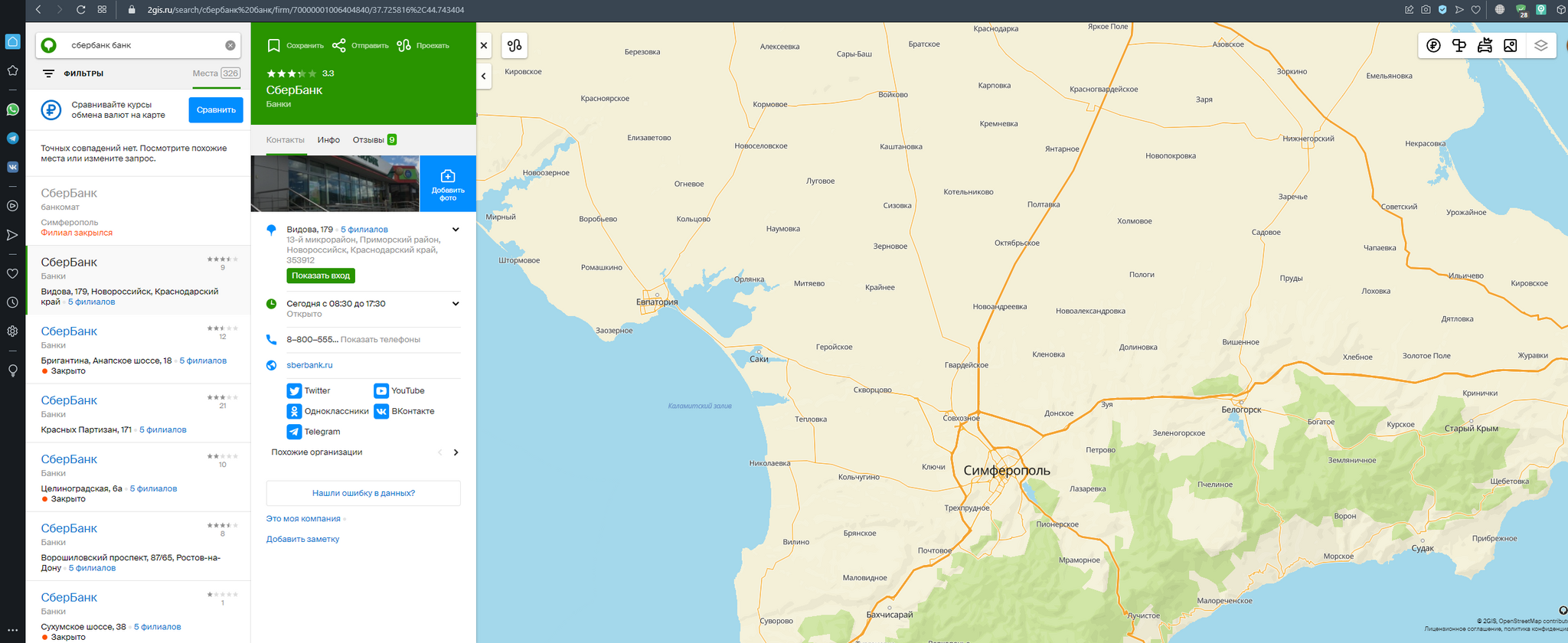This screenshot has height=643, width=1568.
Task: Go to next similar organizations with the right arrow
Action: (456, 452)
